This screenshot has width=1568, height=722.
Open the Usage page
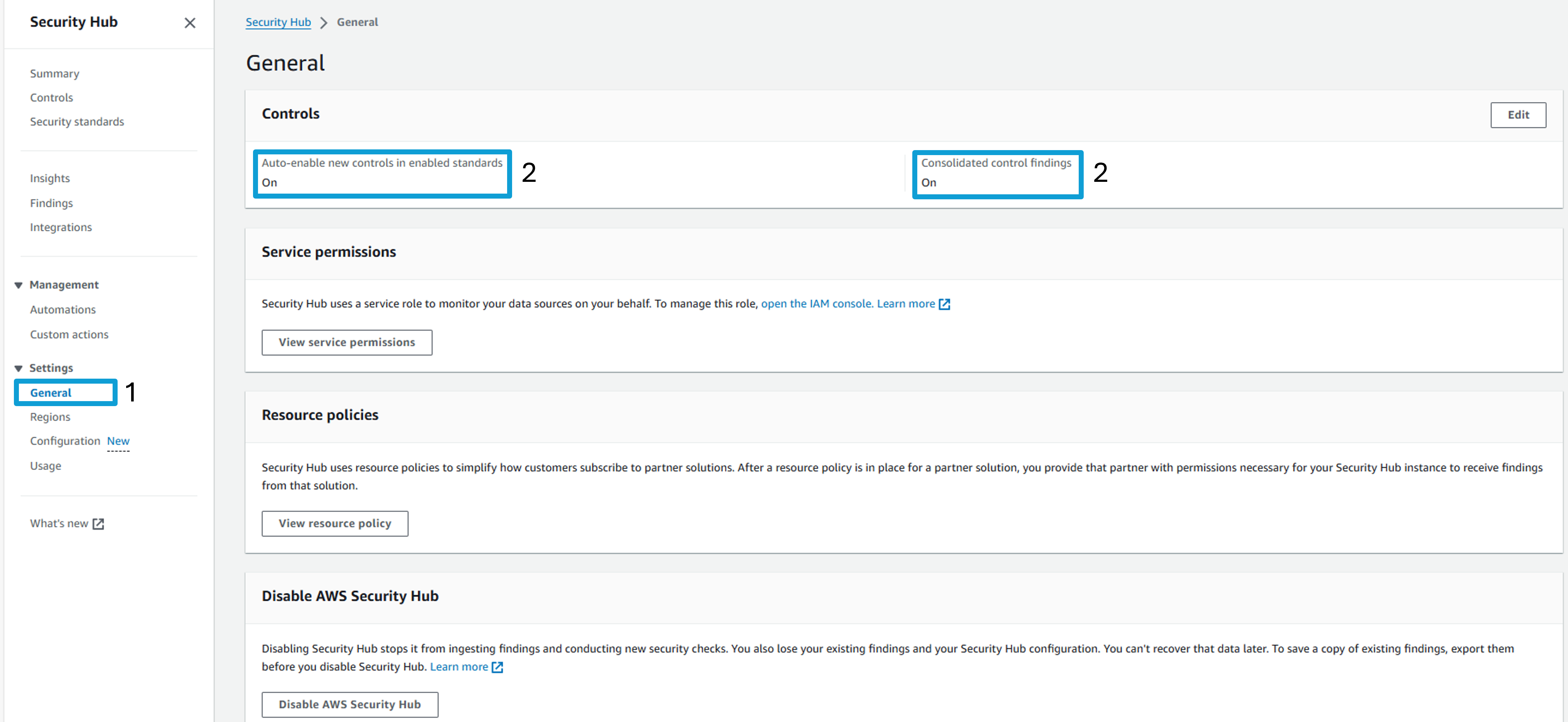click(x=46, y=466)
